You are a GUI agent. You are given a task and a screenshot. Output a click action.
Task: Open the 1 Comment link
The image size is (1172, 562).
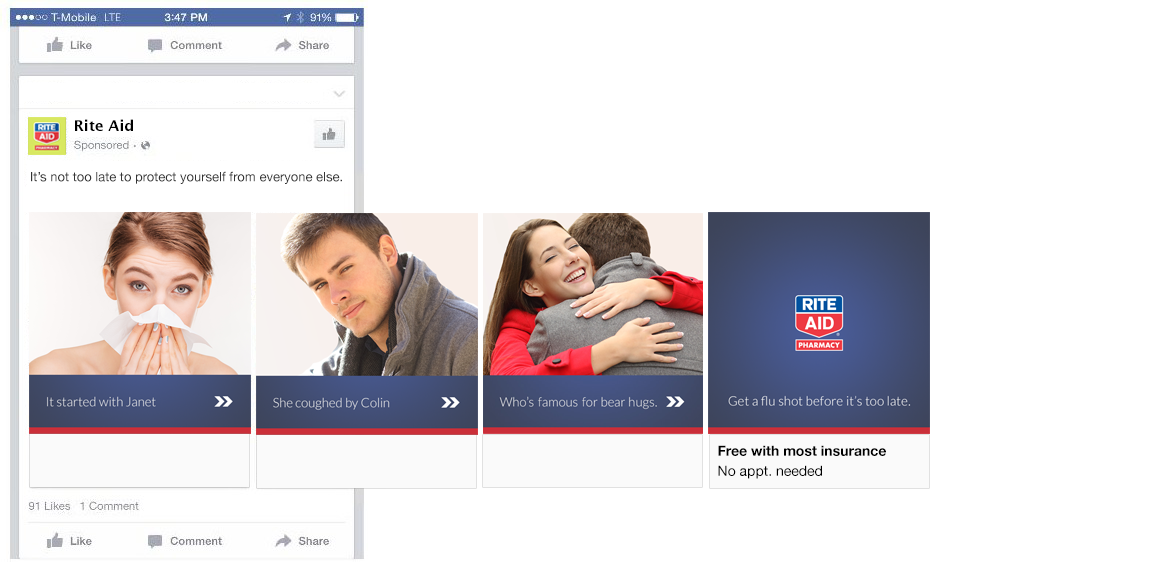point(109,506)
